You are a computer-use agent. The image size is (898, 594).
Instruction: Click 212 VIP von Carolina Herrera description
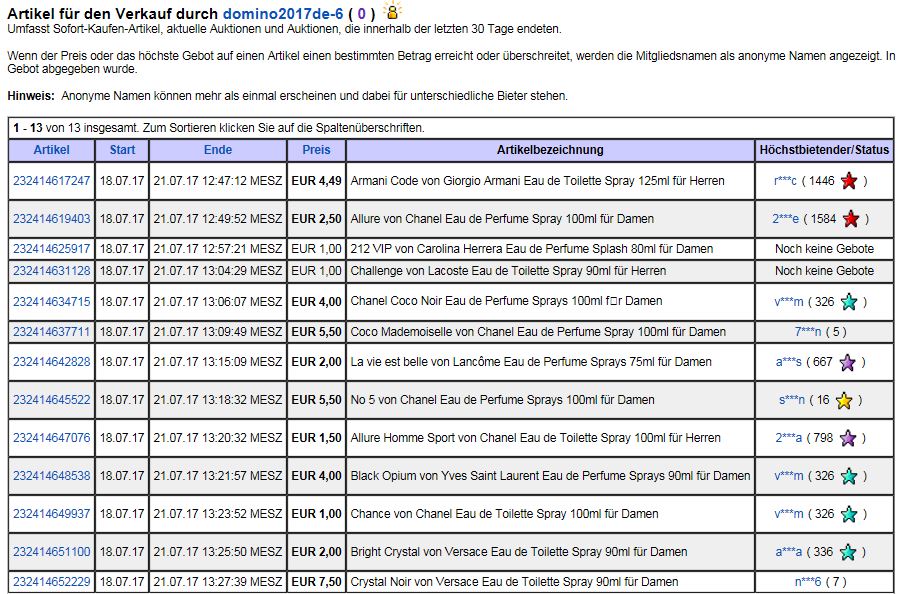click(531, 249)
